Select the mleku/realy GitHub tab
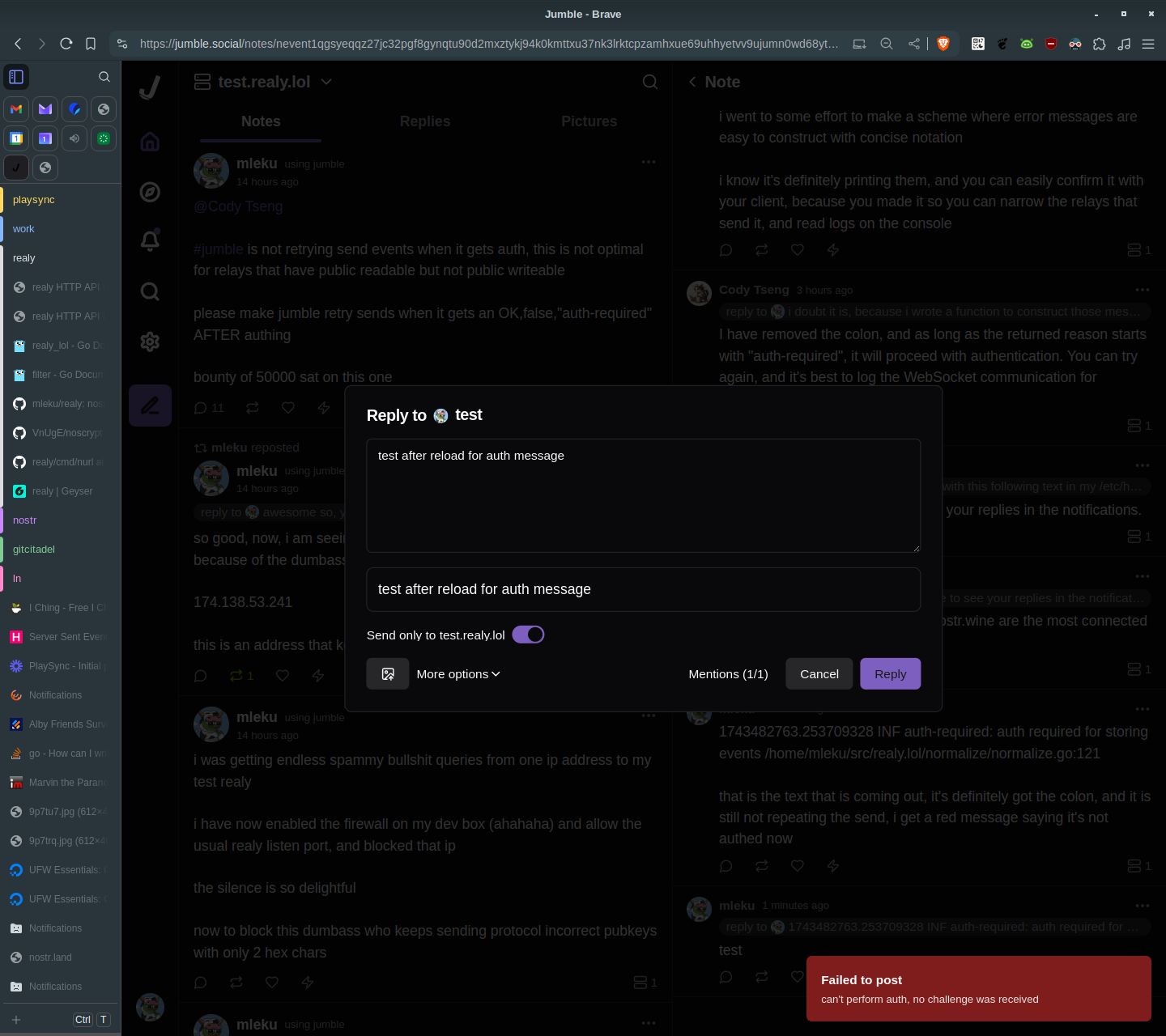The image size is (1166, 1036). click(61, 404)
